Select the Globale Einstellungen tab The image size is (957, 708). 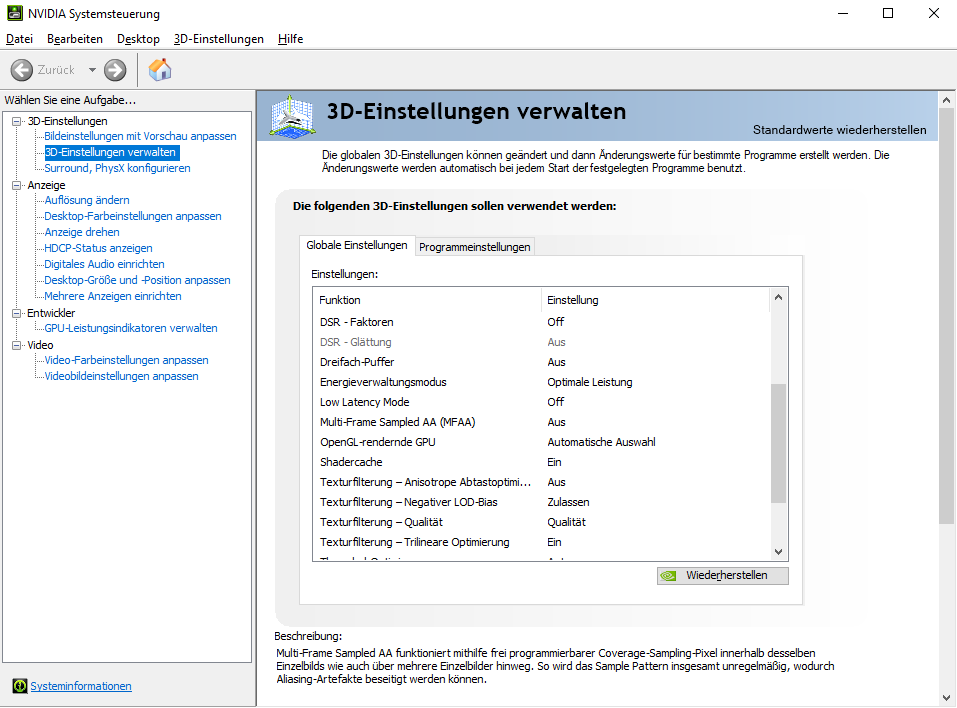click(x=356, y=245)
